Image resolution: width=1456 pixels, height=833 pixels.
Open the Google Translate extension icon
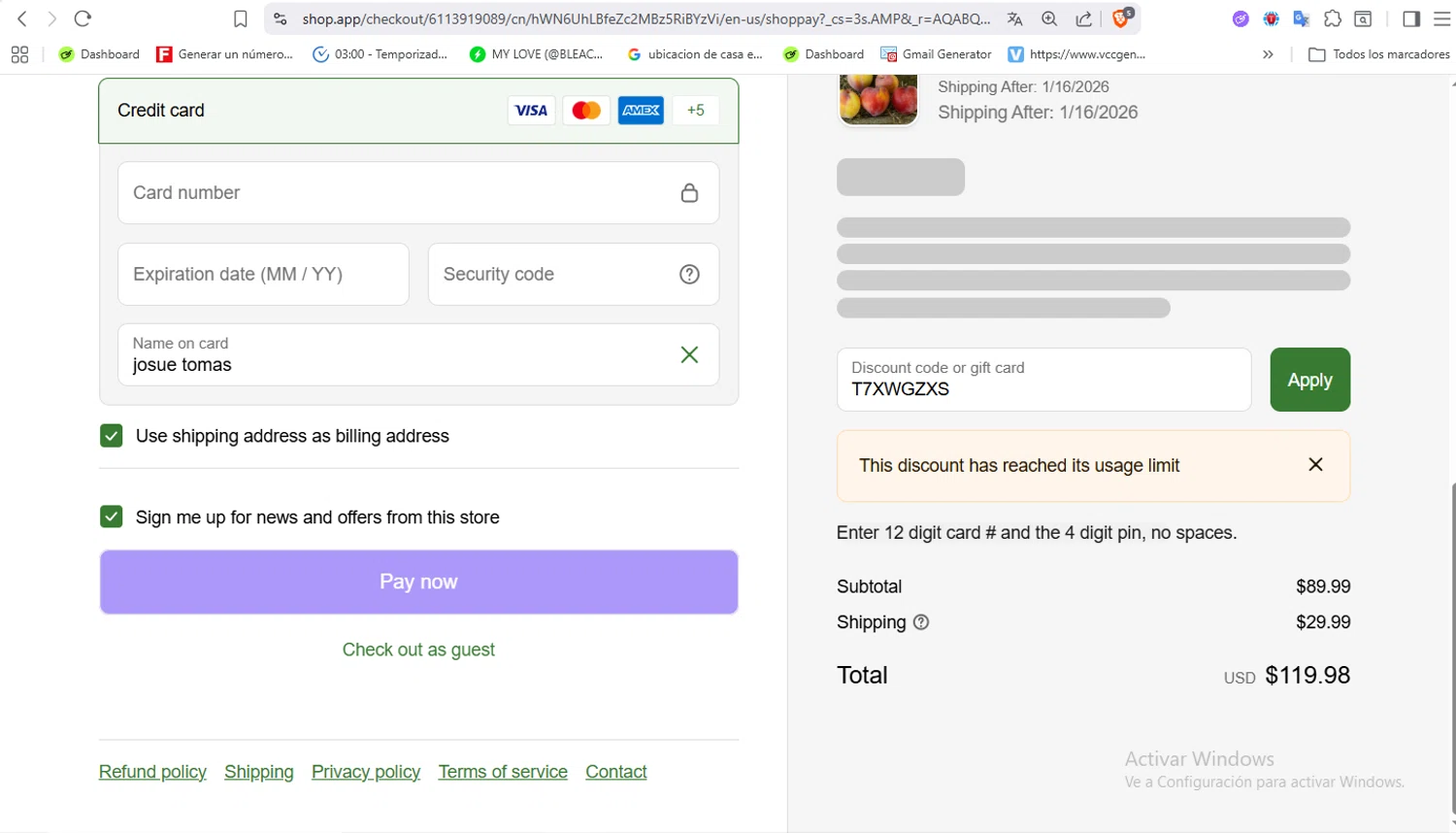click(1302, 18)
